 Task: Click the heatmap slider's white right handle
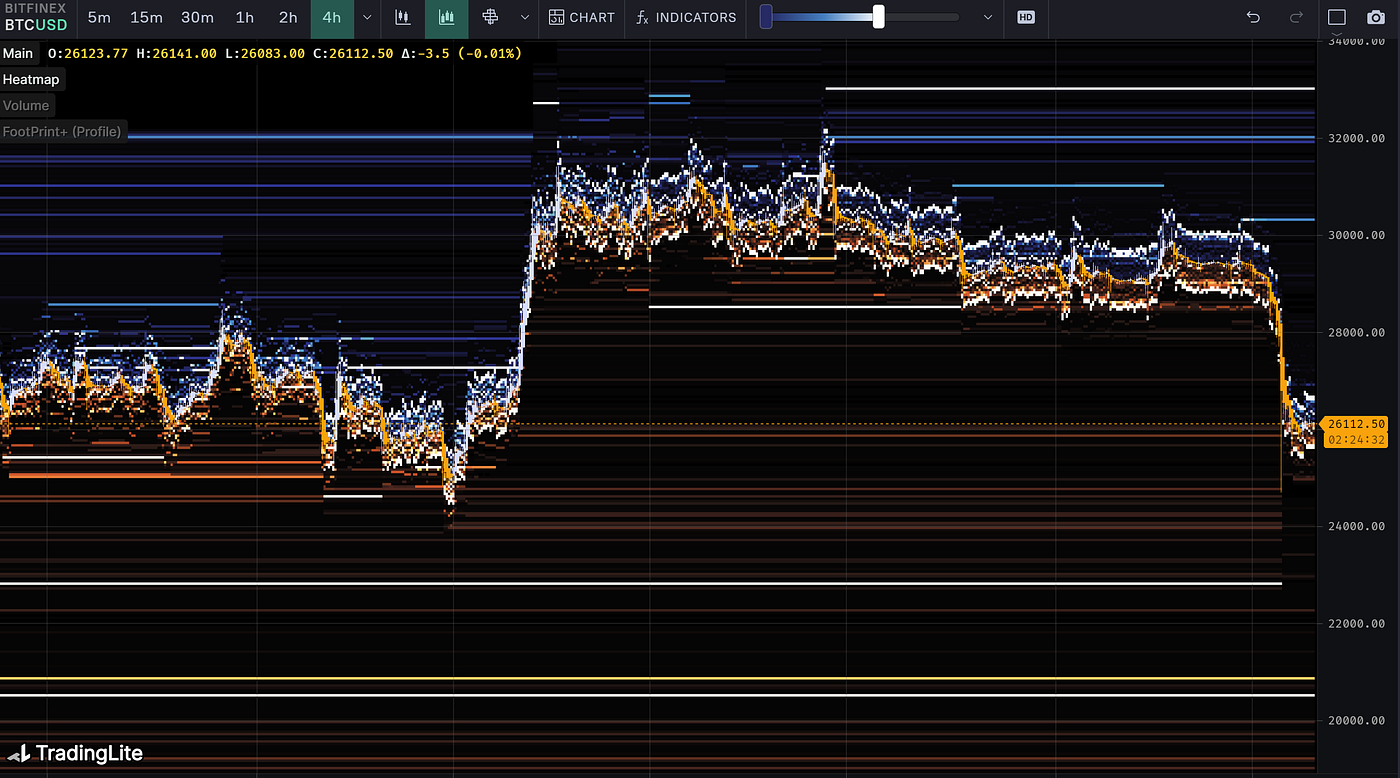878,17
